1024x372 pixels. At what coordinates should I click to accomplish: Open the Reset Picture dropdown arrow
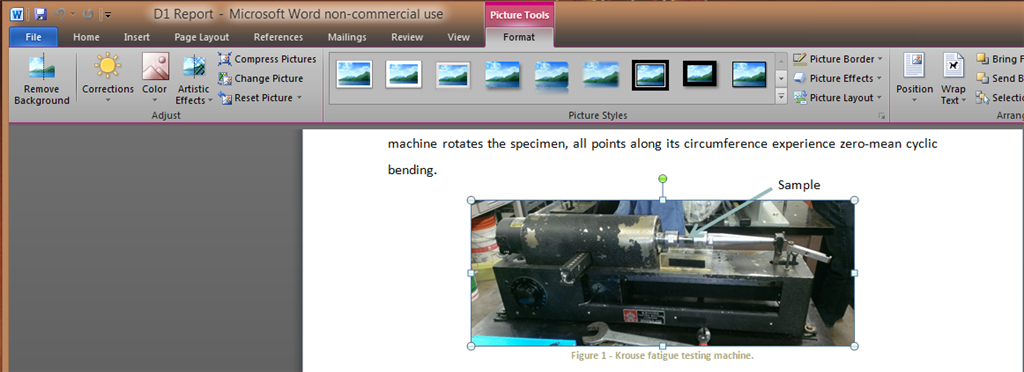(x=299, y=98)
